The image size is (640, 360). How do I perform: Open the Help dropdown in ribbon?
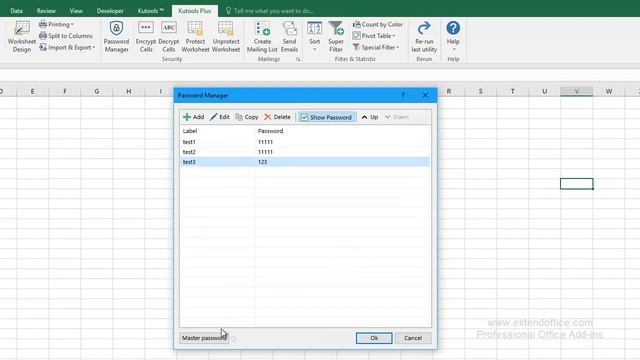453,37
